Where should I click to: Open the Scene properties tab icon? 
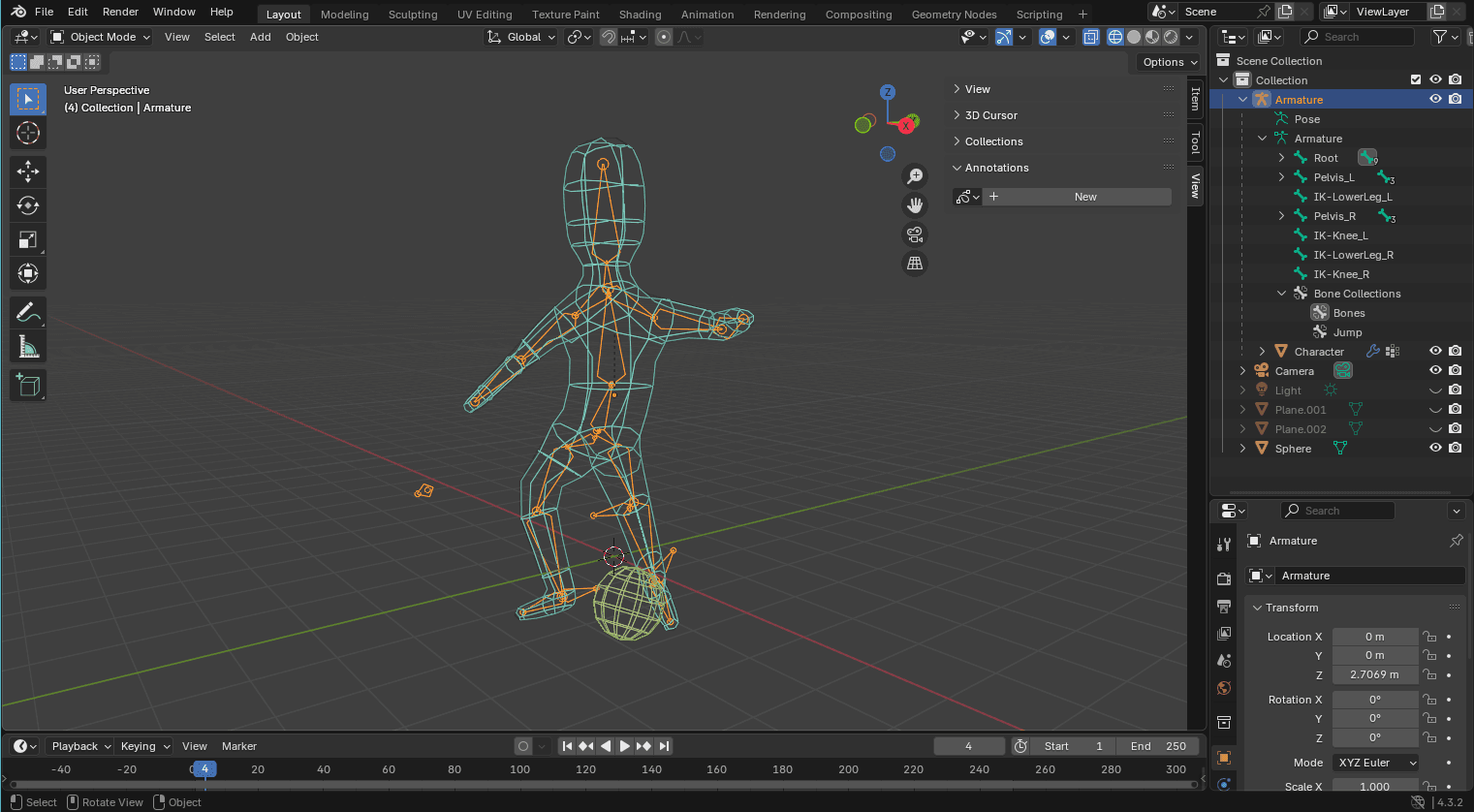click(x=1224, y=660)
